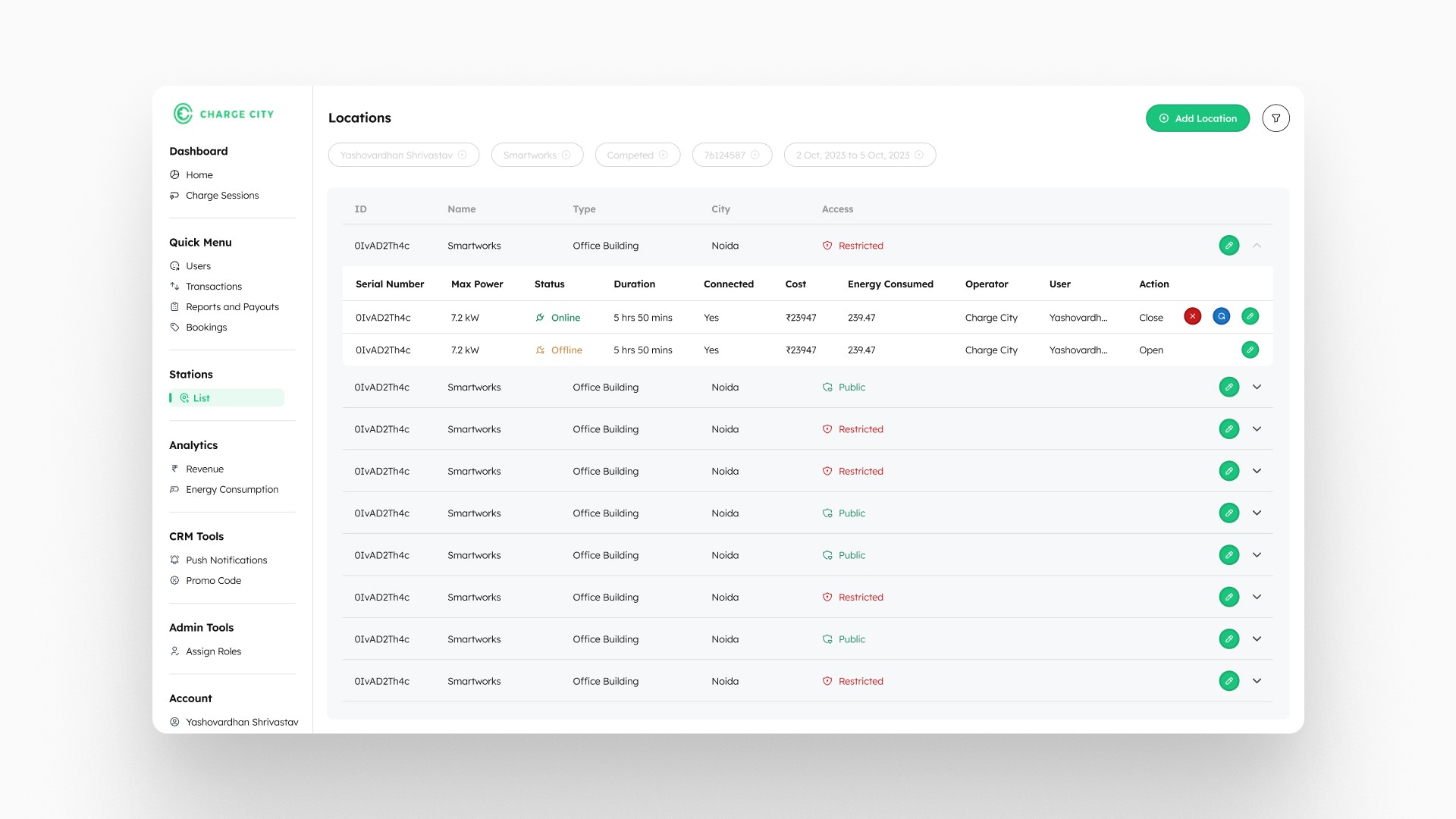The width and height of the screenshot is (1456, 819).
Task: Open Yashovardhan Shrivastav account link
Action: tap(241, 722)
